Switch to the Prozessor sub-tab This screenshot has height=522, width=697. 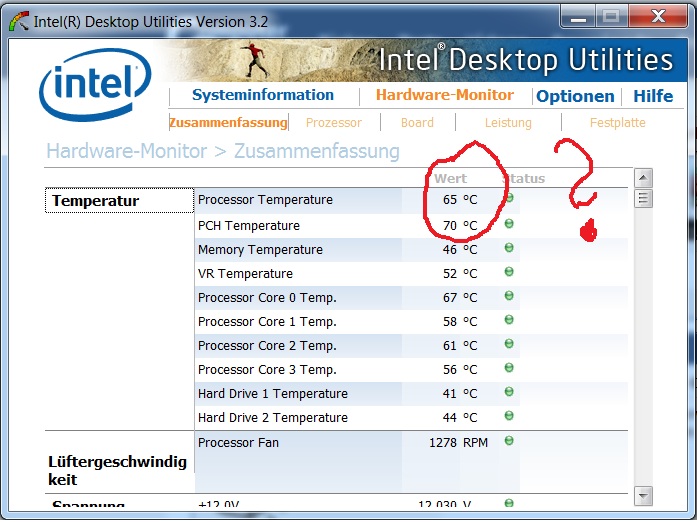tap(334, 123)
